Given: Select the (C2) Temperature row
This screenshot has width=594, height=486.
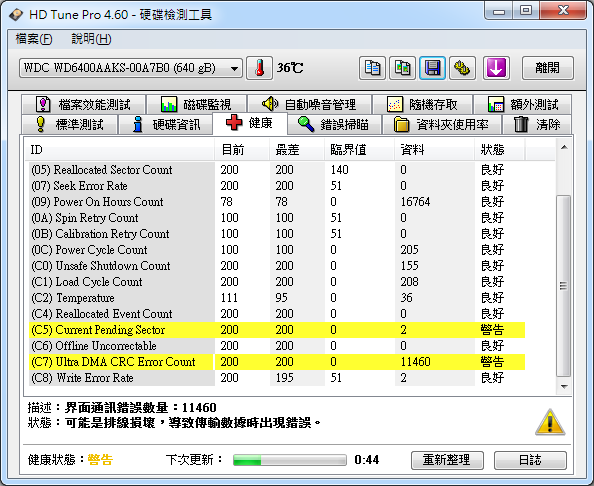Looking at the screenshot, I should point(277,298).
